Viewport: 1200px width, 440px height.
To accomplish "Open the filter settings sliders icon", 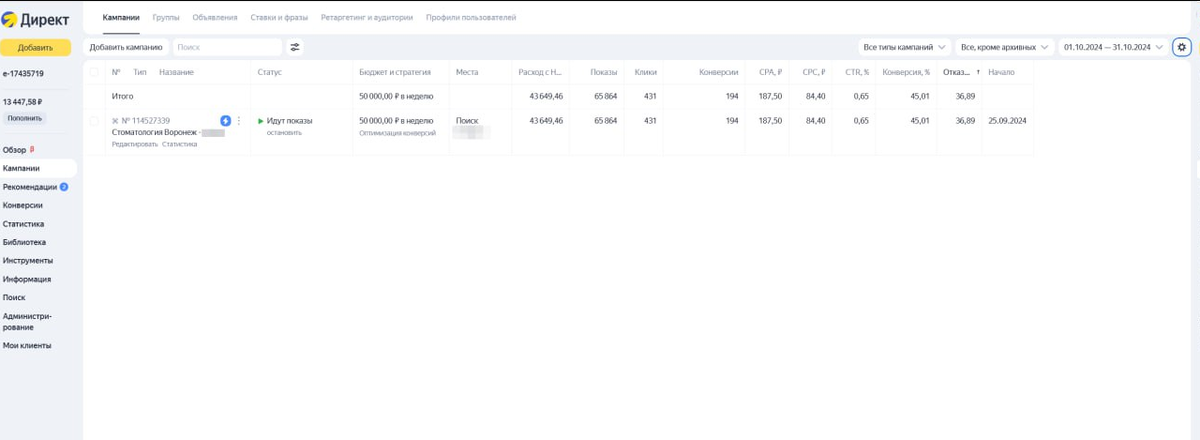I will coord(295,47).
